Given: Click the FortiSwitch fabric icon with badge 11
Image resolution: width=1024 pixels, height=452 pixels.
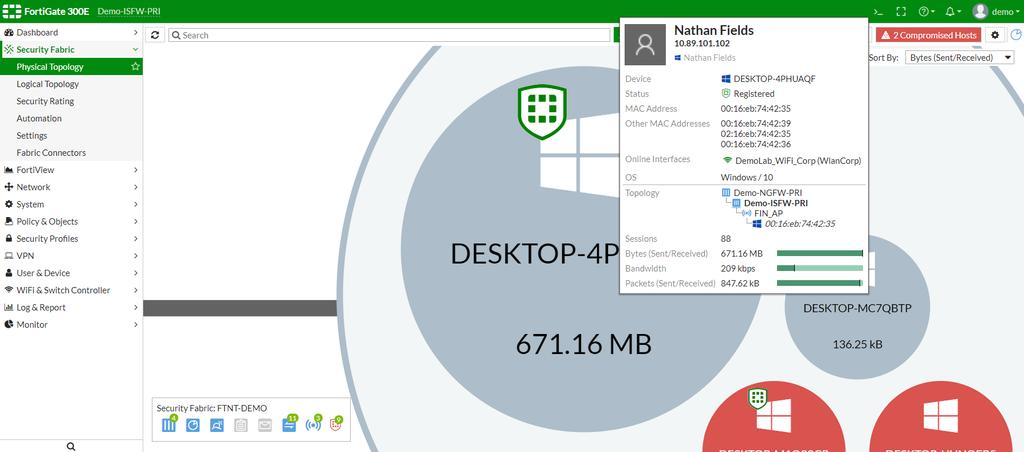Looking at the screenshot, I should (x=289, y=425).
